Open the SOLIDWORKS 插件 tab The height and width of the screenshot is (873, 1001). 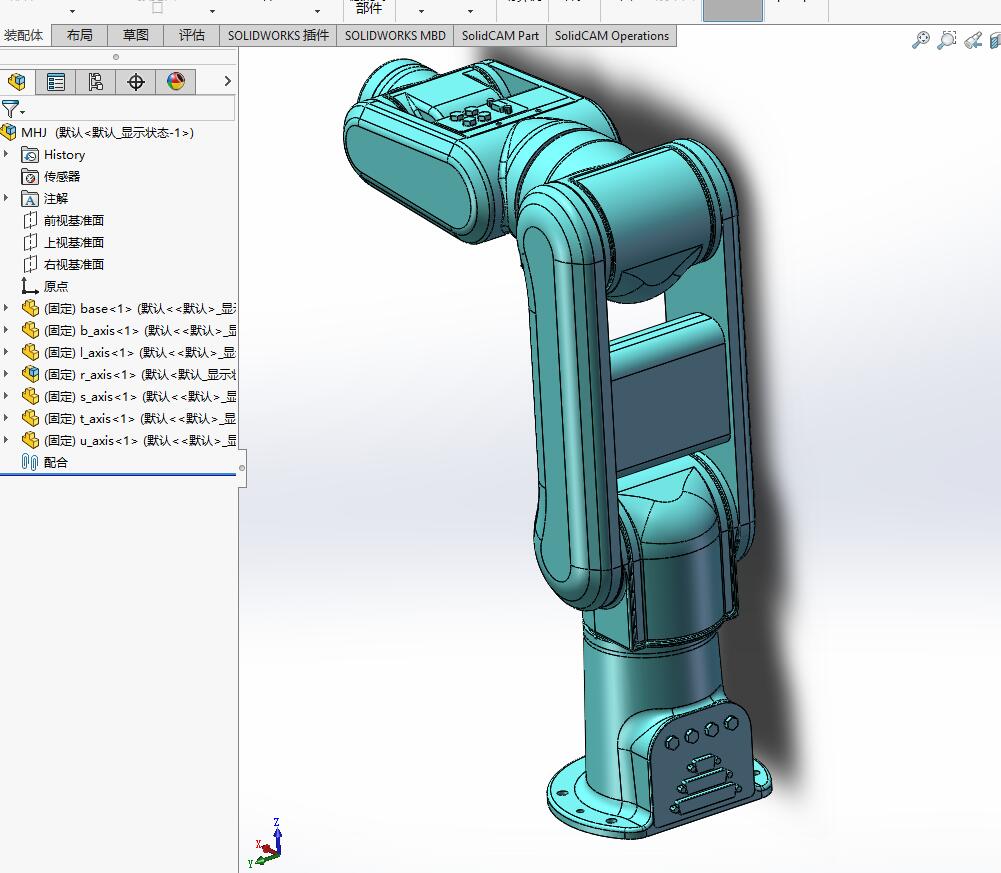click(x=278, y=36)
